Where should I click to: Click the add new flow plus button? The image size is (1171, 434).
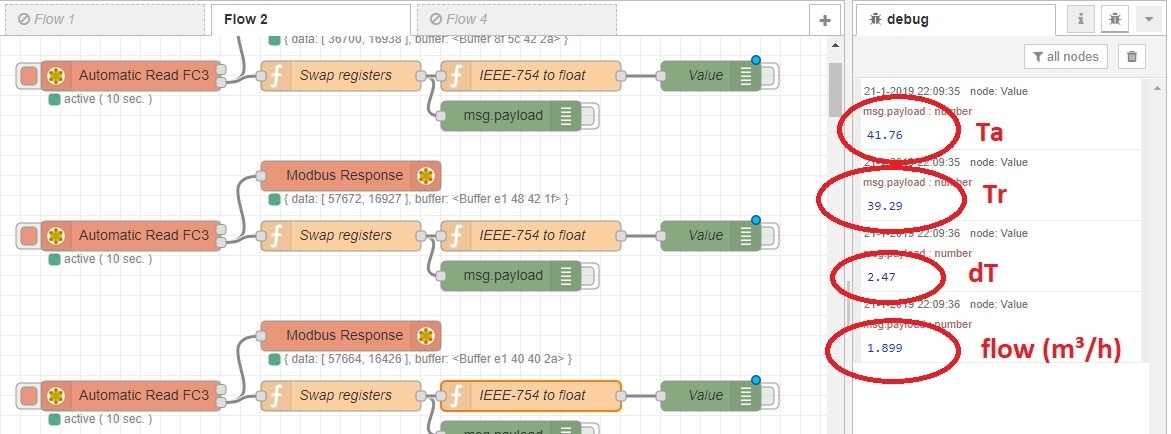824,20
